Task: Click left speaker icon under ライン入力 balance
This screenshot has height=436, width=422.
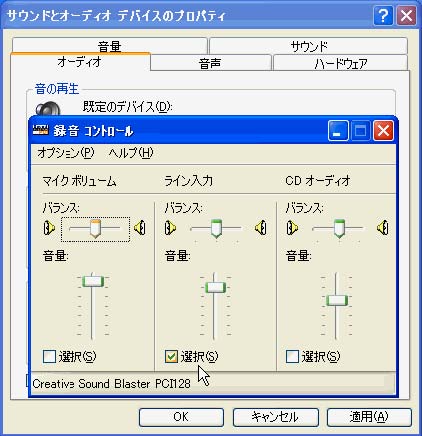Action: coord(170,228)
